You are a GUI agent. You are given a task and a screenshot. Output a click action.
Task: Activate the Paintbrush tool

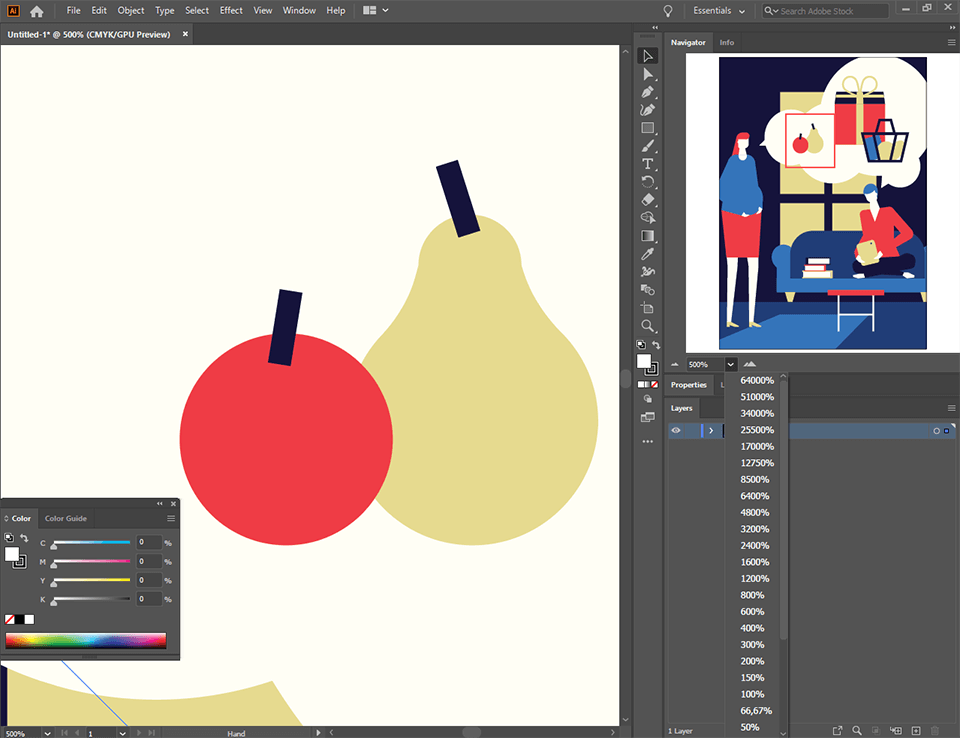click(648, 146)
